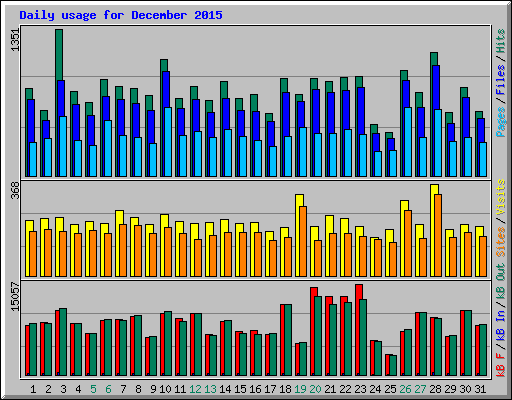The image size is (512, 400).
Task: Click the green weekend day label "27"
Action: point(420,389)
